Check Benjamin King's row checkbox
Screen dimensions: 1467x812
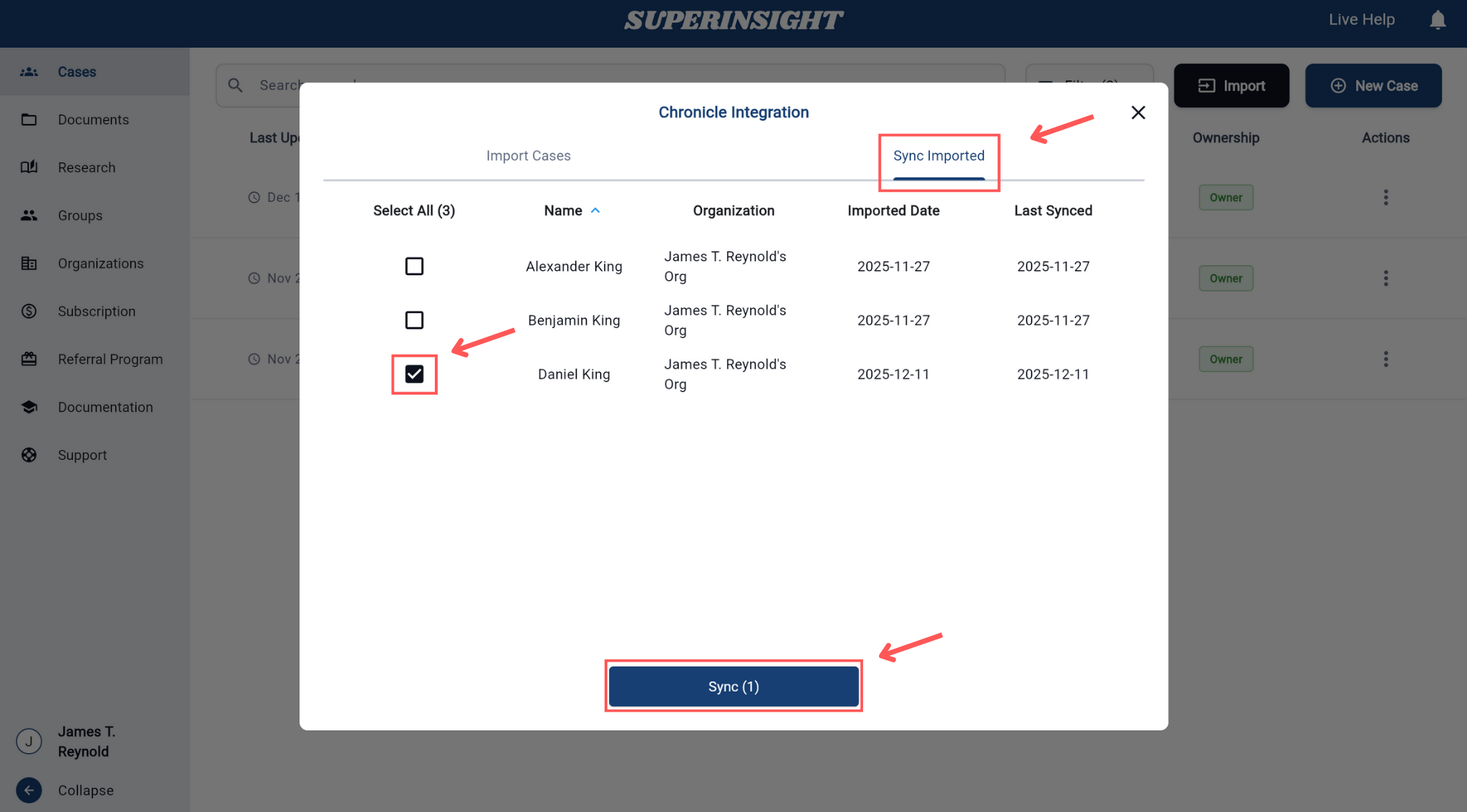tap(414, 320)
